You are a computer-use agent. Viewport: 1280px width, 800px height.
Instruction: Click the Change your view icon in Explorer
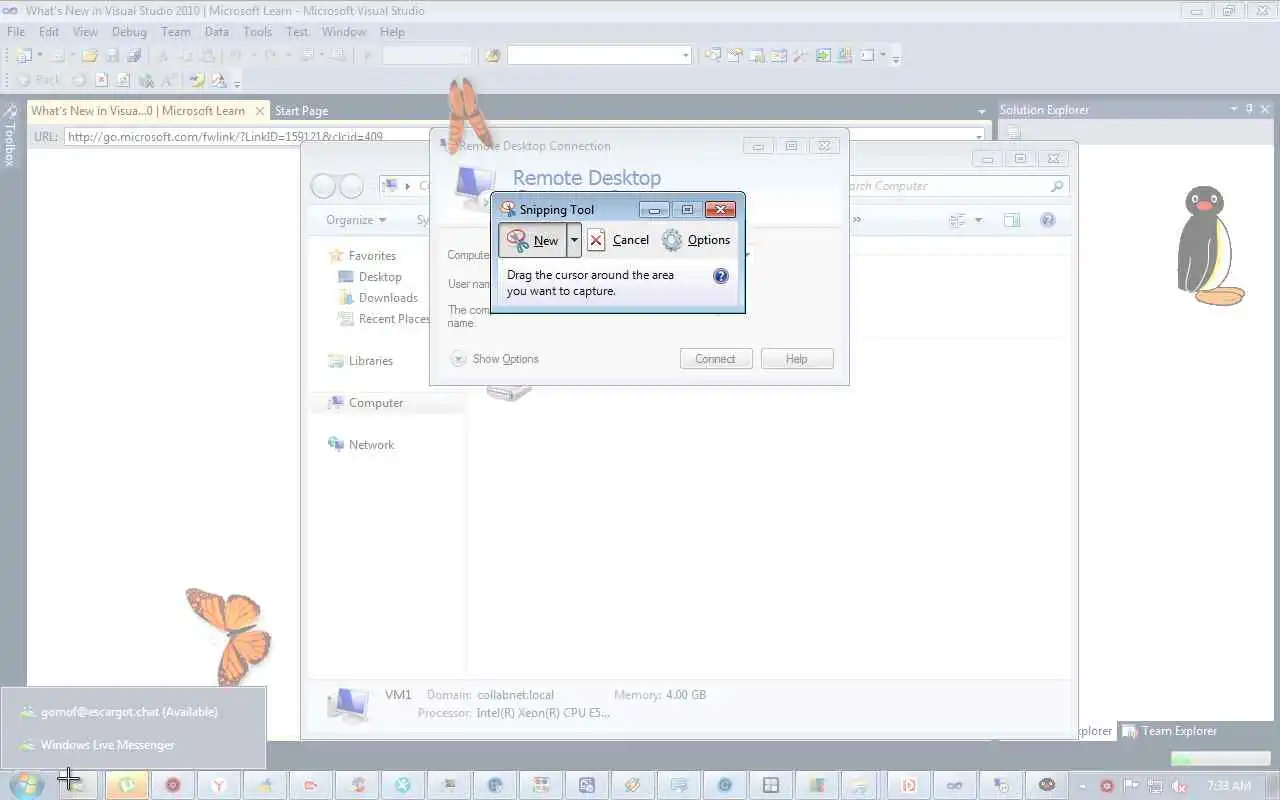click(957, 220)
